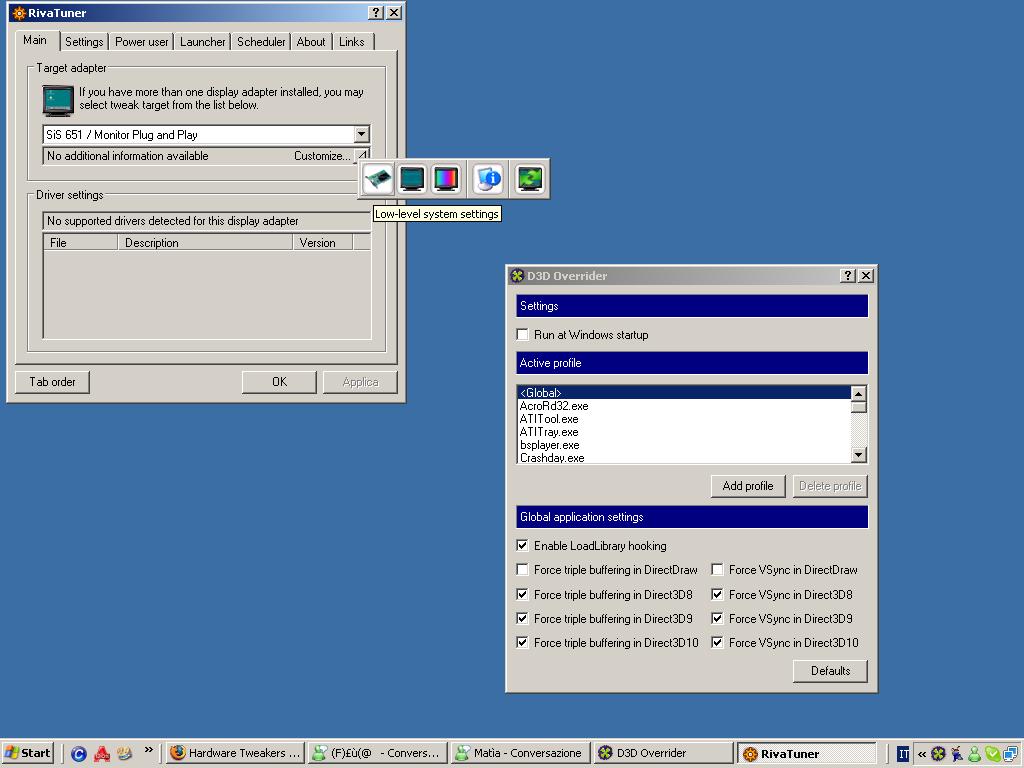This screenshot has height=768, width=1024.
Task: Select bsplayer.exe profile
Action: tap(684, 445)
